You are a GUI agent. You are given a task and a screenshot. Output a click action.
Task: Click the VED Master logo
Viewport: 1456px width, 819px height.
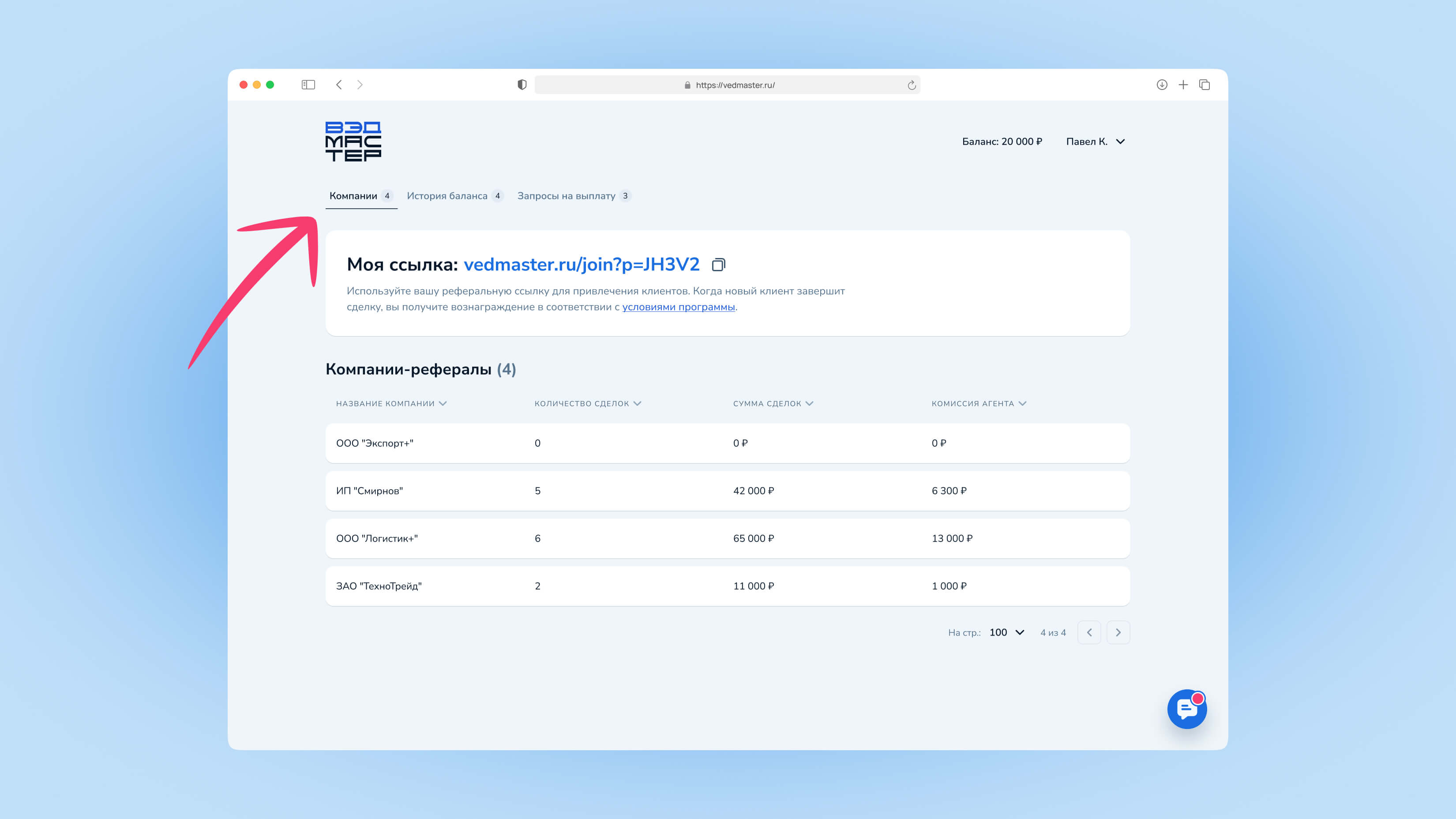(353, 141)
